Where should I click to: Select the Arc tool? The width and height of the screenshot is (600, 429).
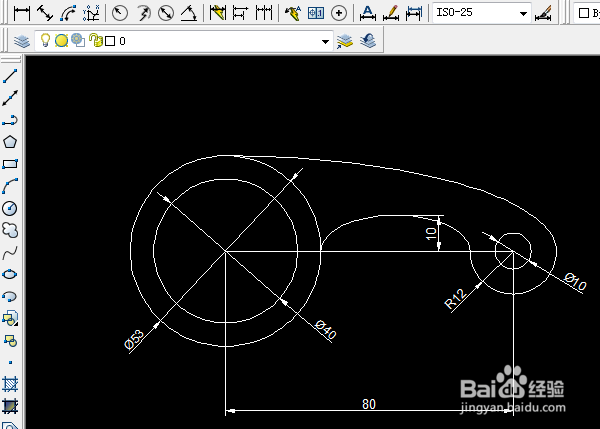[10, 186]
